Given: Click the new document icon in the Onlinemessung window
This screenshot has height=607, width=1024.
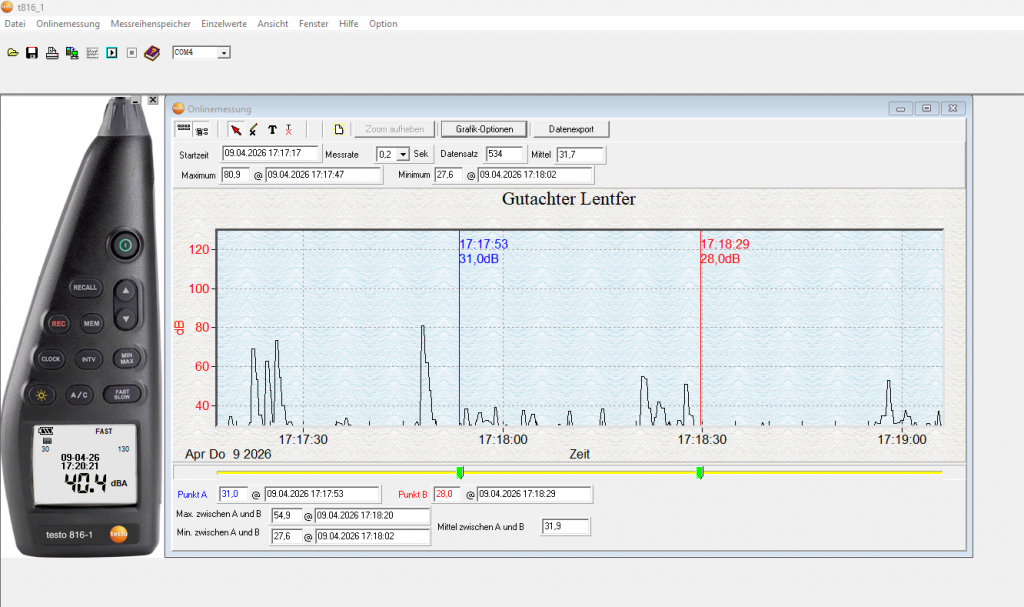Looking at the screenshot, I should pyautogui.click(x=338, y=129).
